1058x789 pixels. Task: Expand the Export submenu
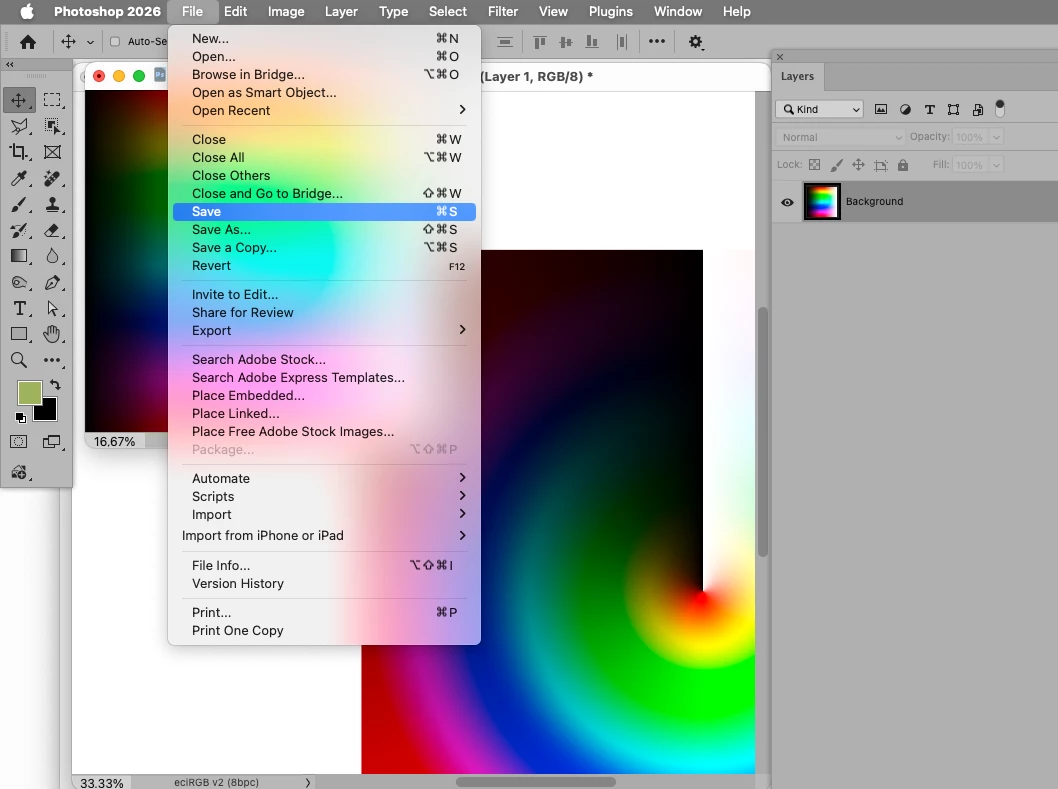coord(324,331)
